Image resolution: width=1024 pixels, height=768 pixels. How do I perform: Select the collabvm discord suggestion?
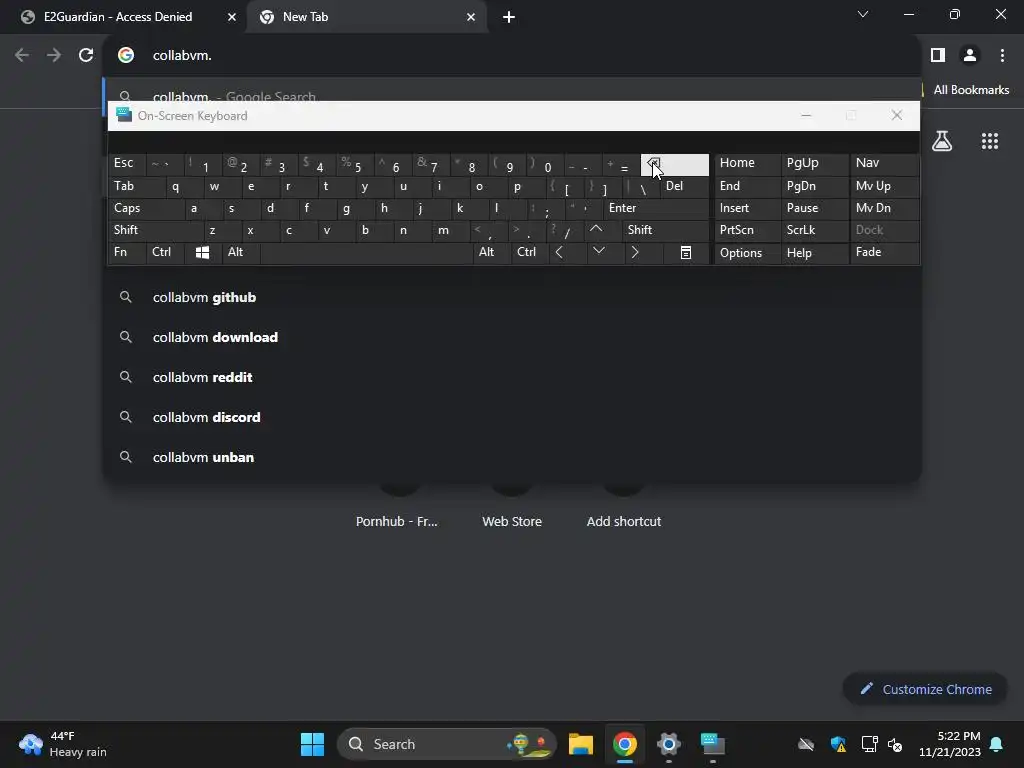511,417
